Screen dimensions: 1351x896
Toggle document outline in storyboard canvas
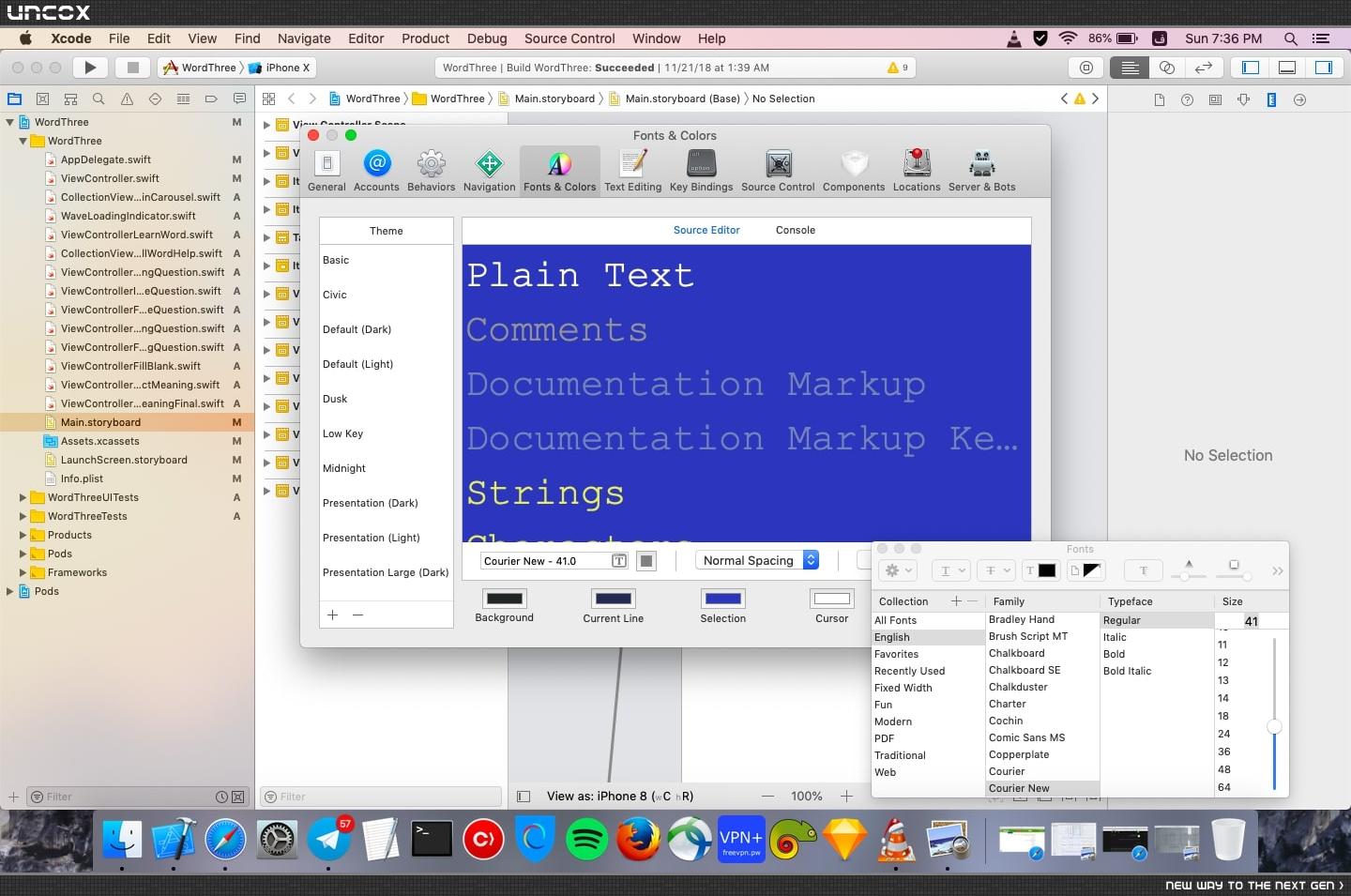(524, 797)
